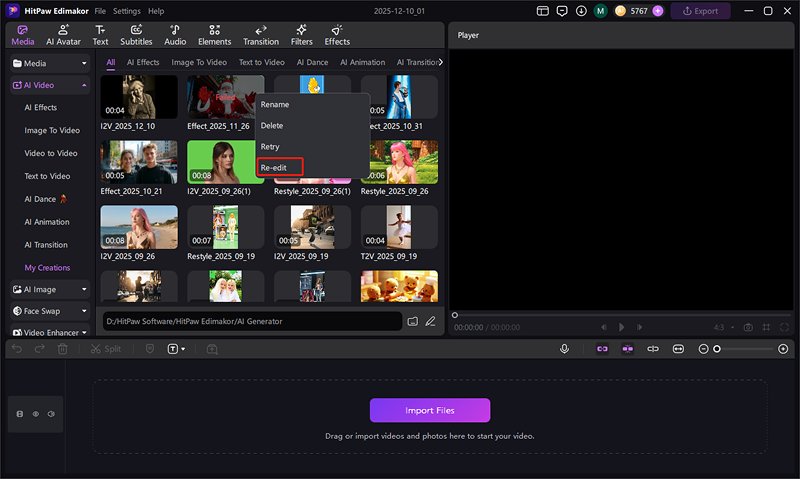The image size is (800, 479).
Task: Open the Filters tool
Action: click(302, 35)
